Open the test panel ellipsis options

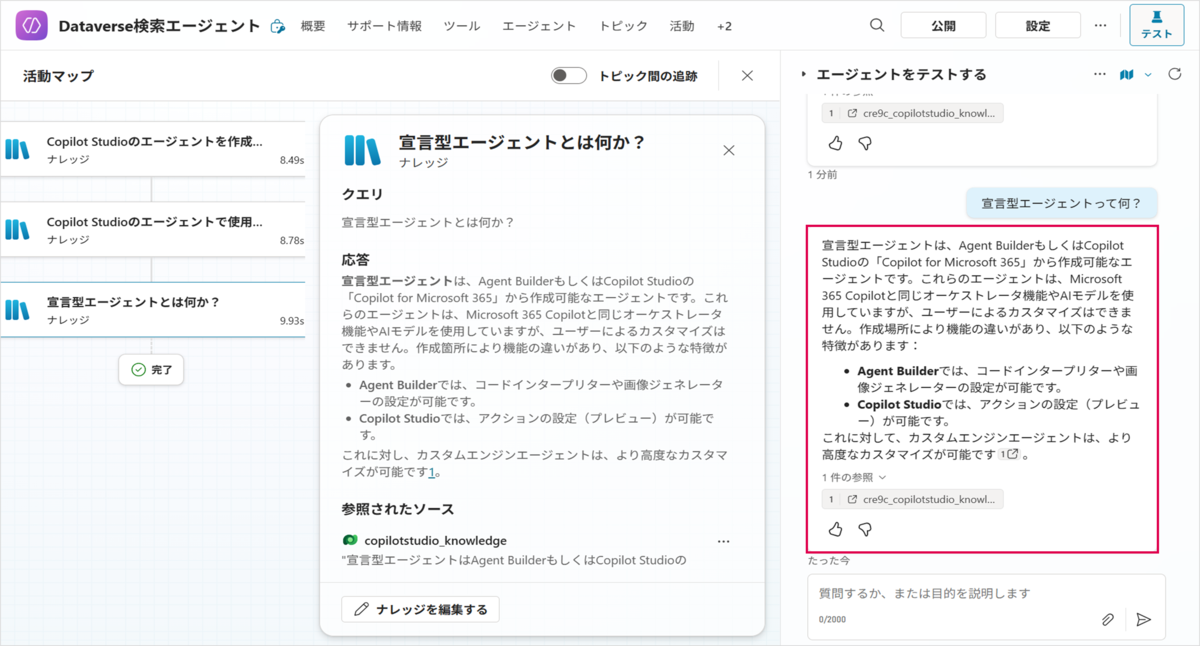[x=1100, y=75]
